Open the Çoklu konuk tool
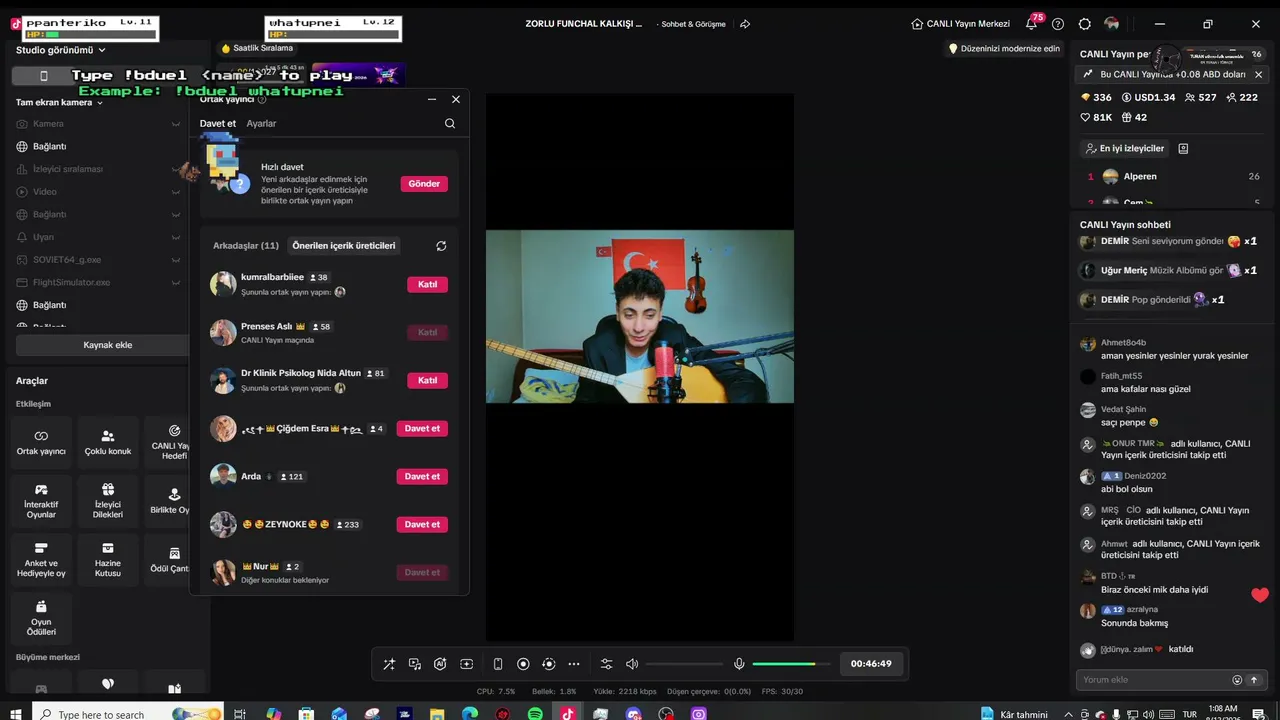This screenshot has height=720, width=1280. pos(108,442)
